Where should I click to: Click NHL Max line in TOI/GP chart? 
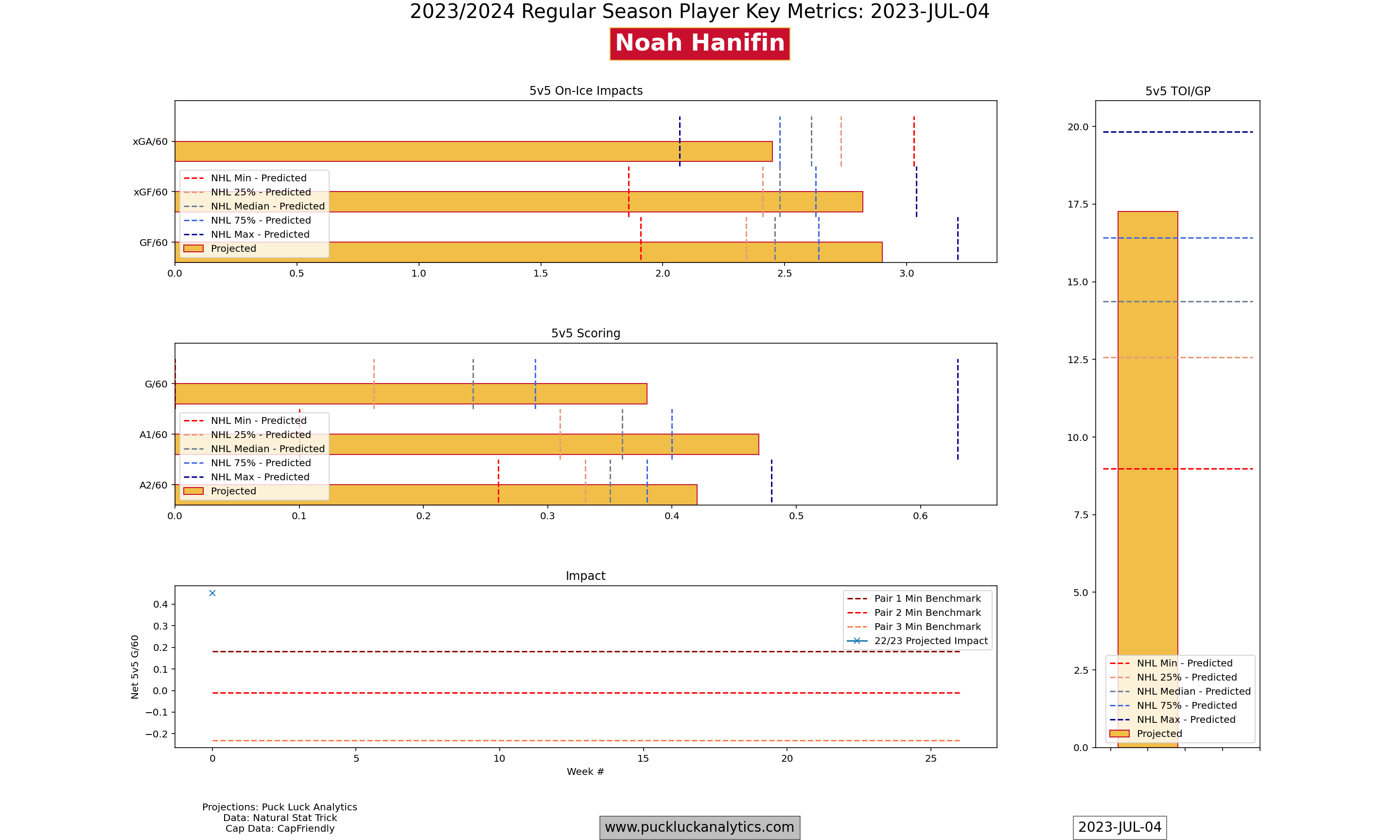[1177, 132]
